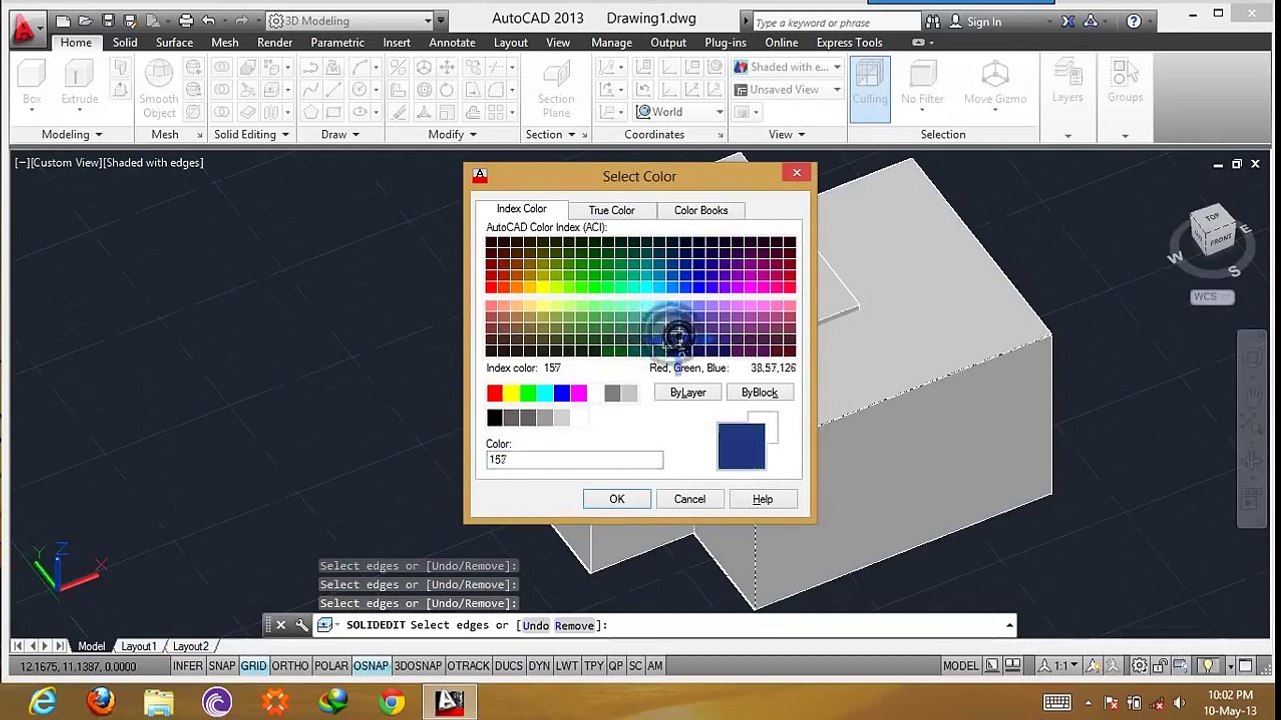The image size is (1281, 720).
Task: Click the Save icon in quick access toolbar
Action: [108, 21]
